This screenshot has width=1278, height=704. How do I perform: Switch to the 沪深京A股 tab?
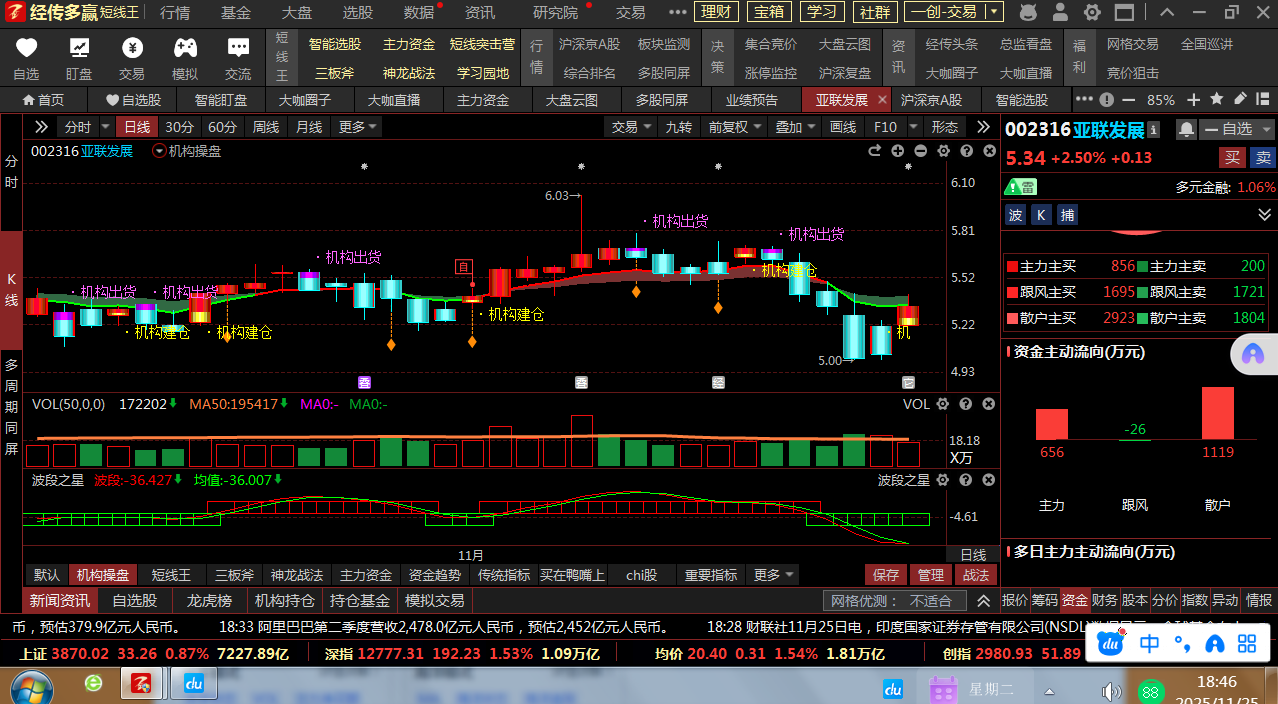pos(931,100)
